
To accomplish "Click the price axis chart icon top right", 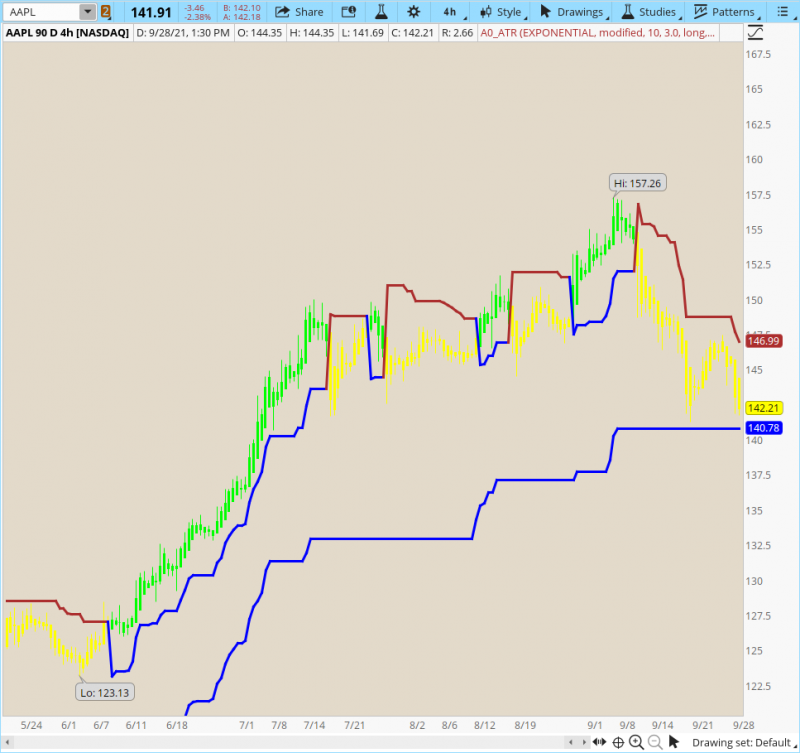I will coord(755,32).
